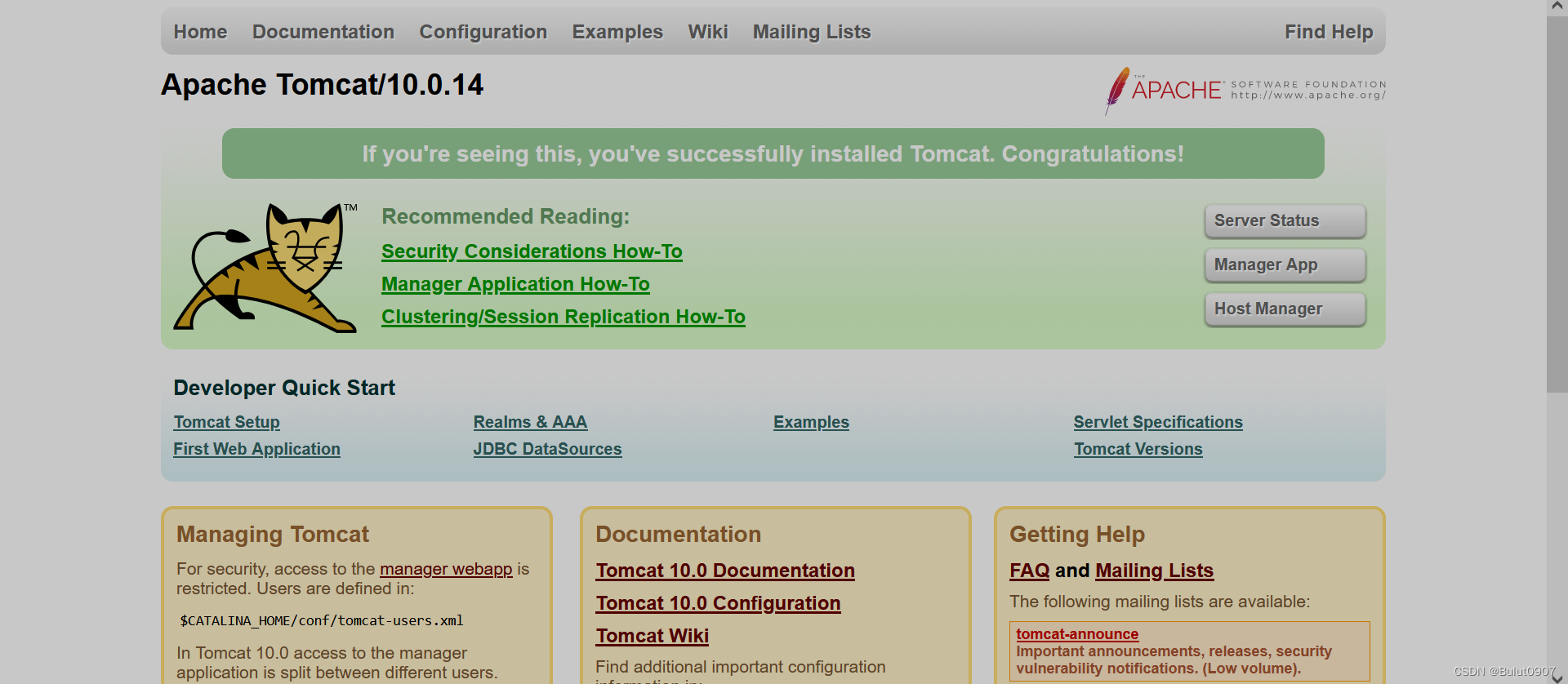Screen dimensions: 1568x684
Task: Open the Servlet Specifications link
Action: (1158, 422)
